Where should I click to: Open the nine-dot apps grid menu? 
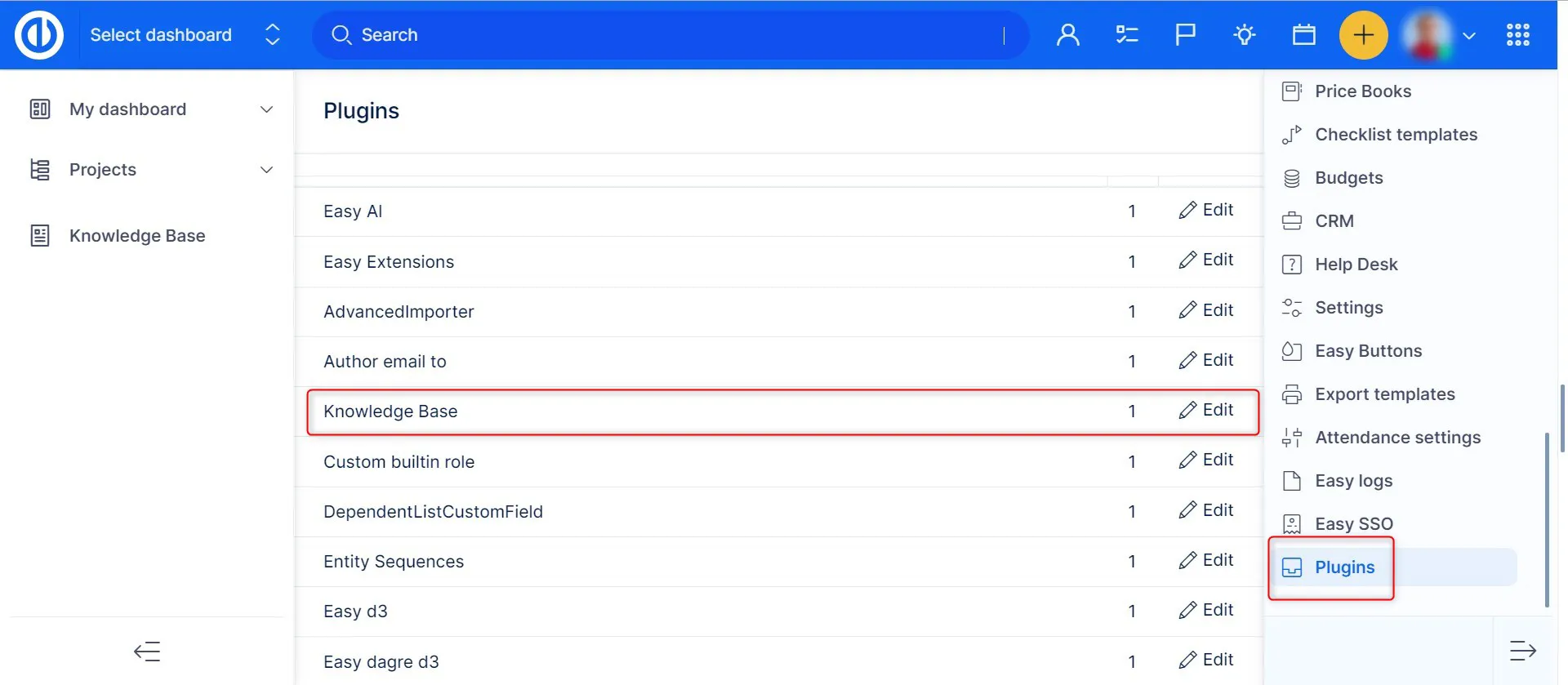pos(1517,35)
